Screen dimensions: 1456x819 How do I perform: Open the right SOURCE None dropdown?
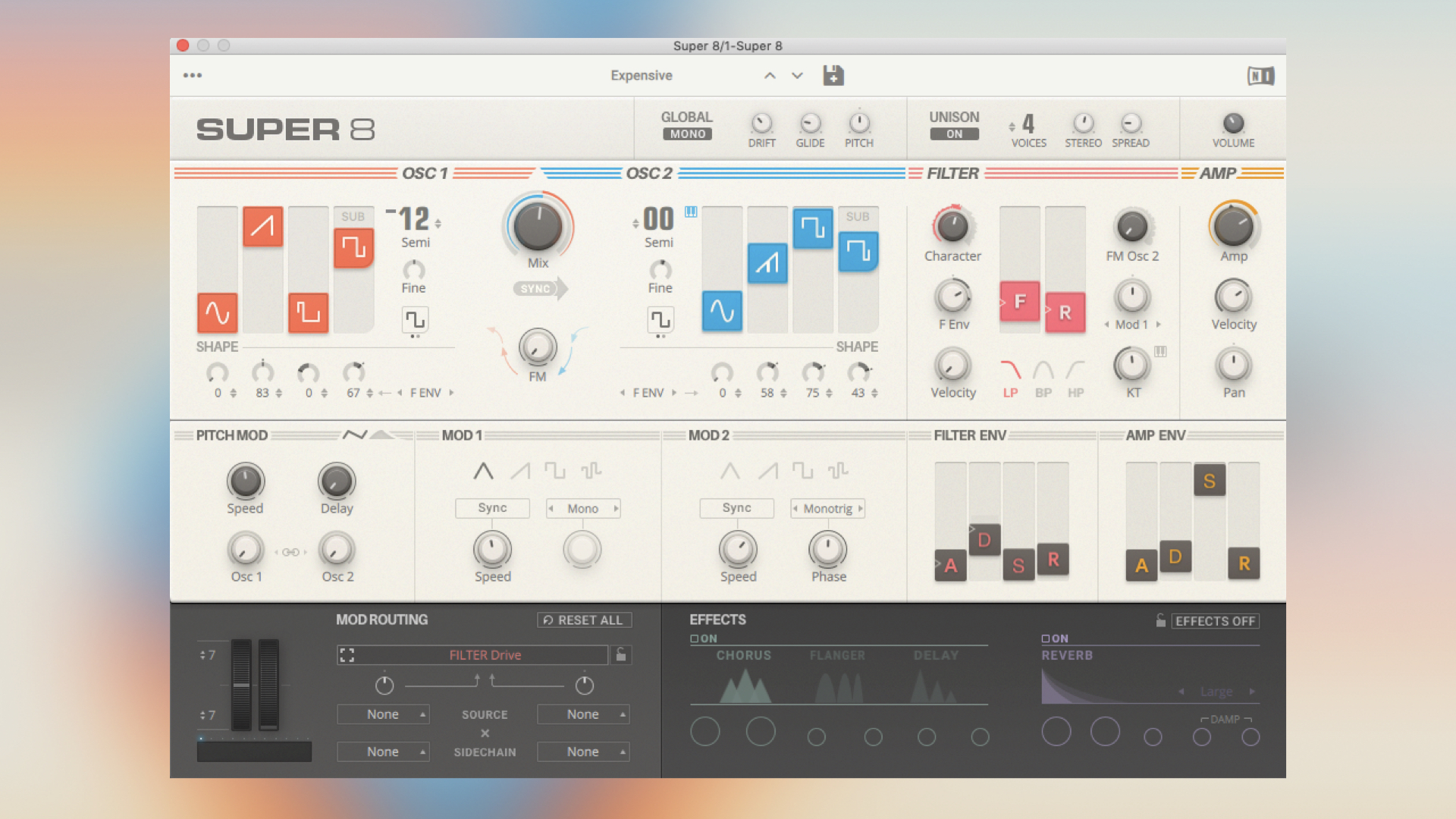[583, 714]
